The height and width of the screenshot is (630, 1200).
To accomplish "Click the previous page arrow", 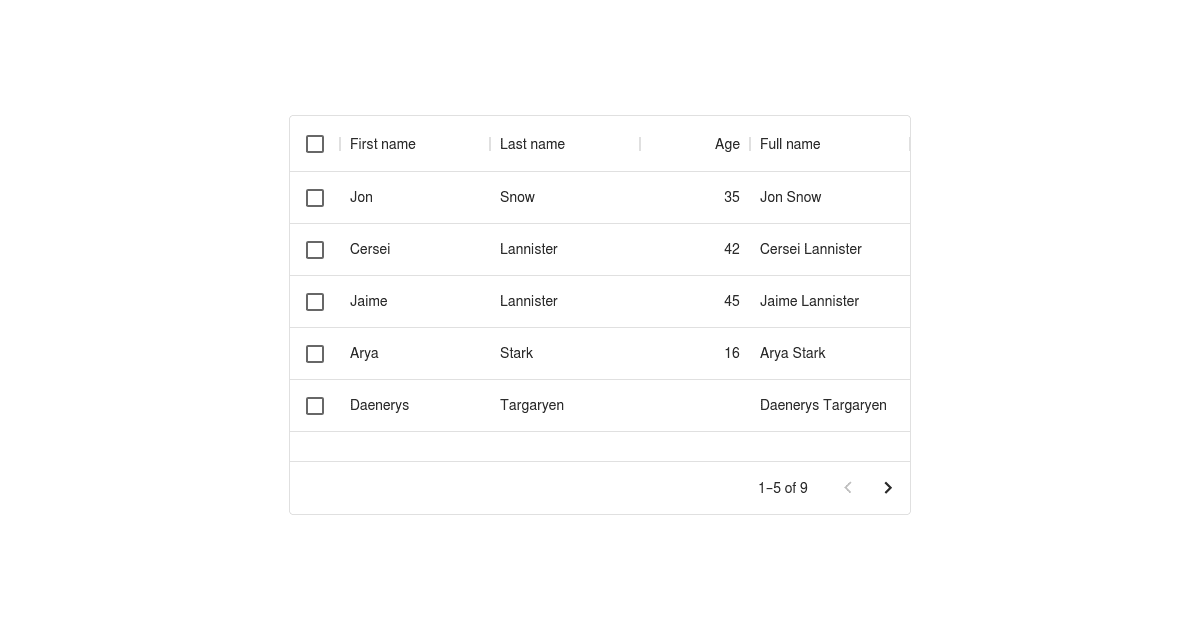I will 848,488.
